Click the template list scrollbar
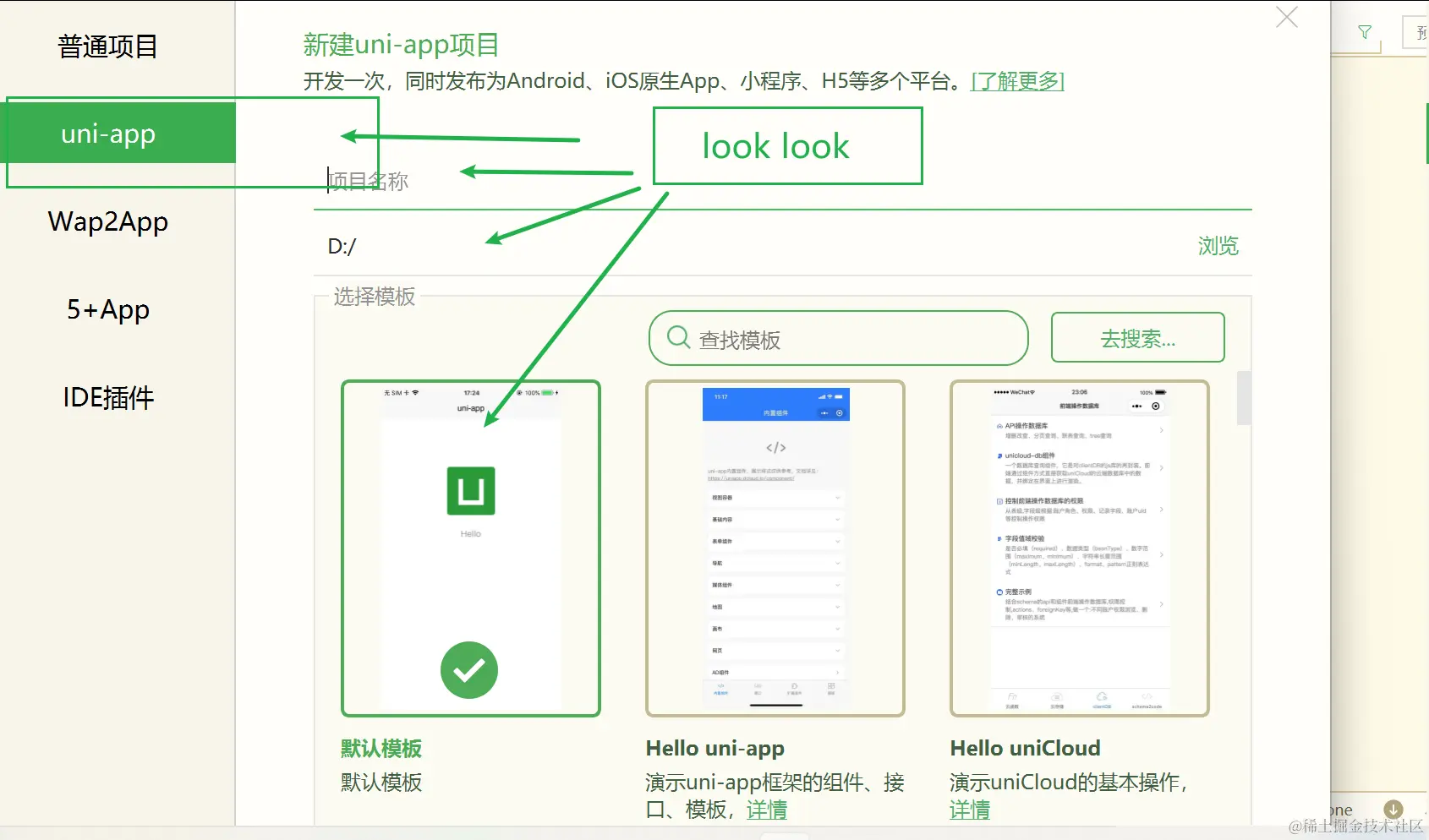Screen dimensions: 1429x840 coord(1244,400)
